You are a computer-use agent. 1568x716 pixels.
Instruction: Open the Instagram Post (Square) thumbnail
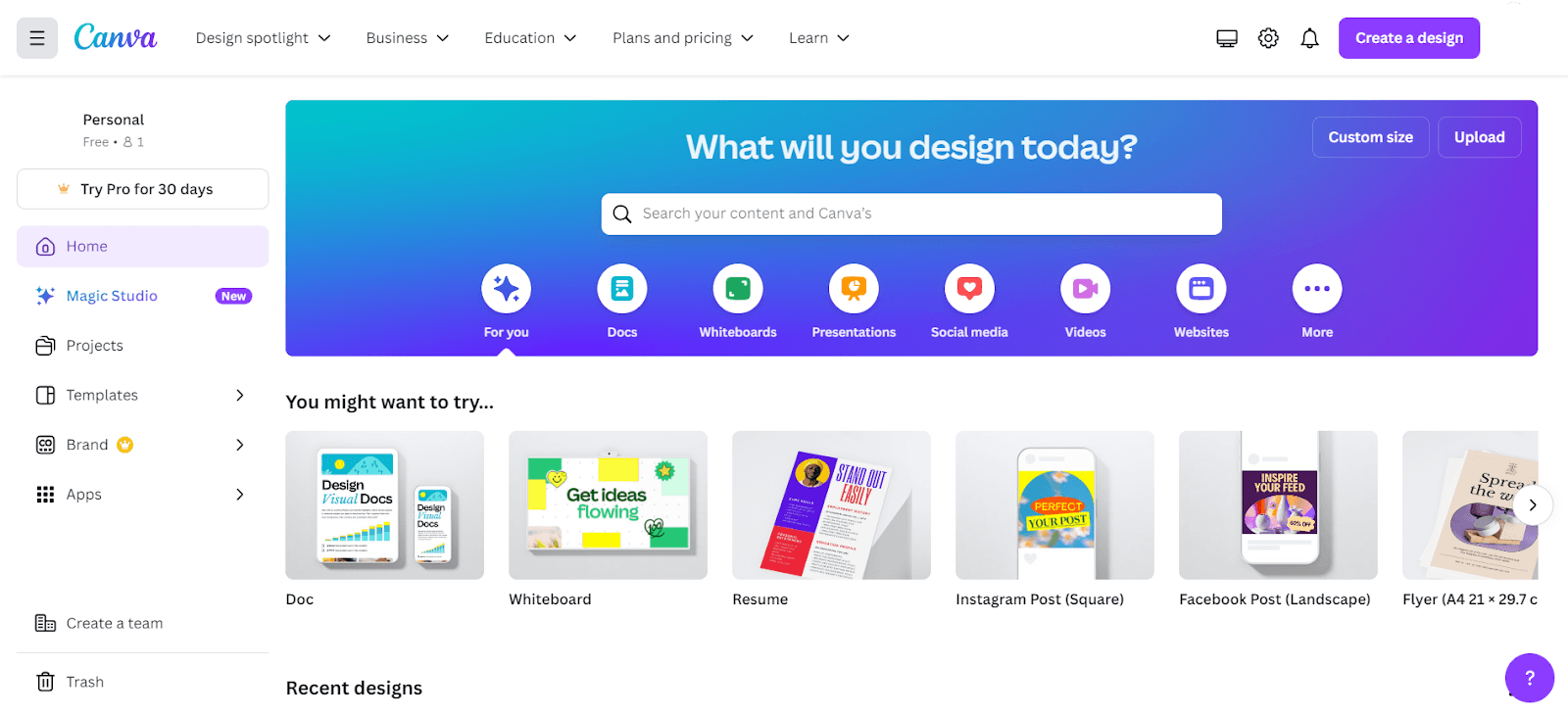click(x=1054, y=505)
